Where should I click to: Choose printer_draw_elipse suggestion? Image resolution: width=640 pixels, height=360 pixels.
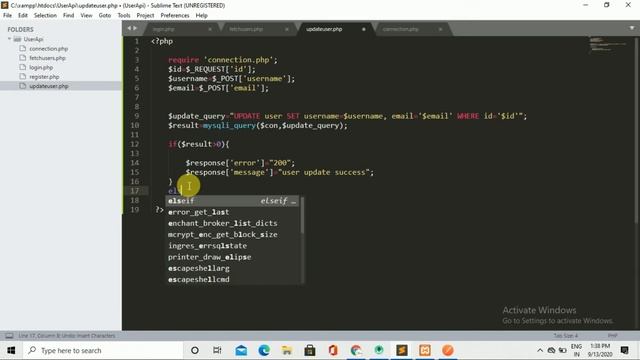[233, 257]
